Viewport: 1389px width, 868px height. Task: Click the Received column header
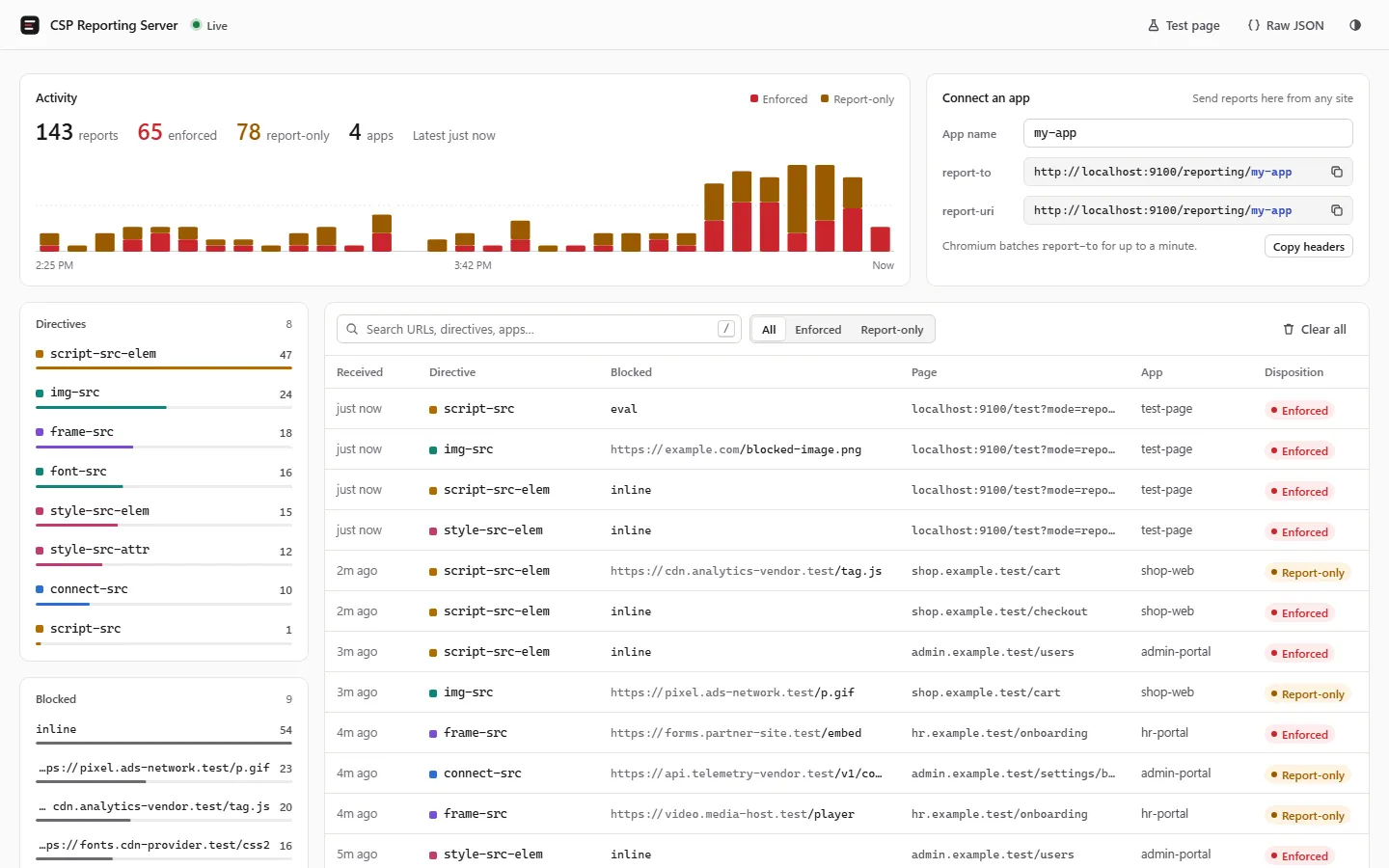pyautogui.click(x=360, y=372)
